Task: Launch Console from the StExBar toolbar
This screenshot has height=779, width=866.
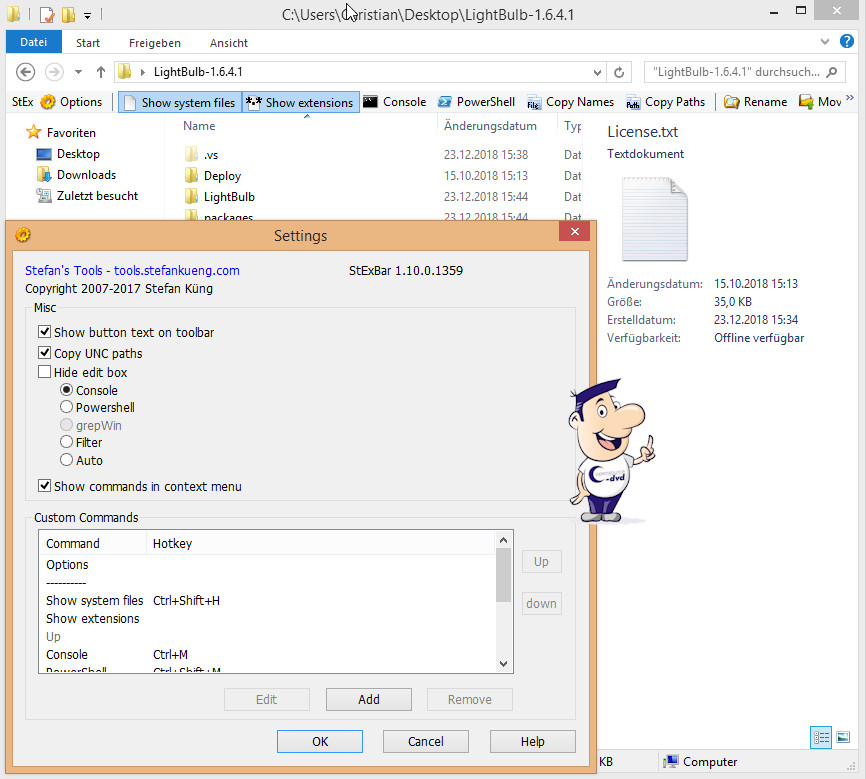Action: point(394,102)
